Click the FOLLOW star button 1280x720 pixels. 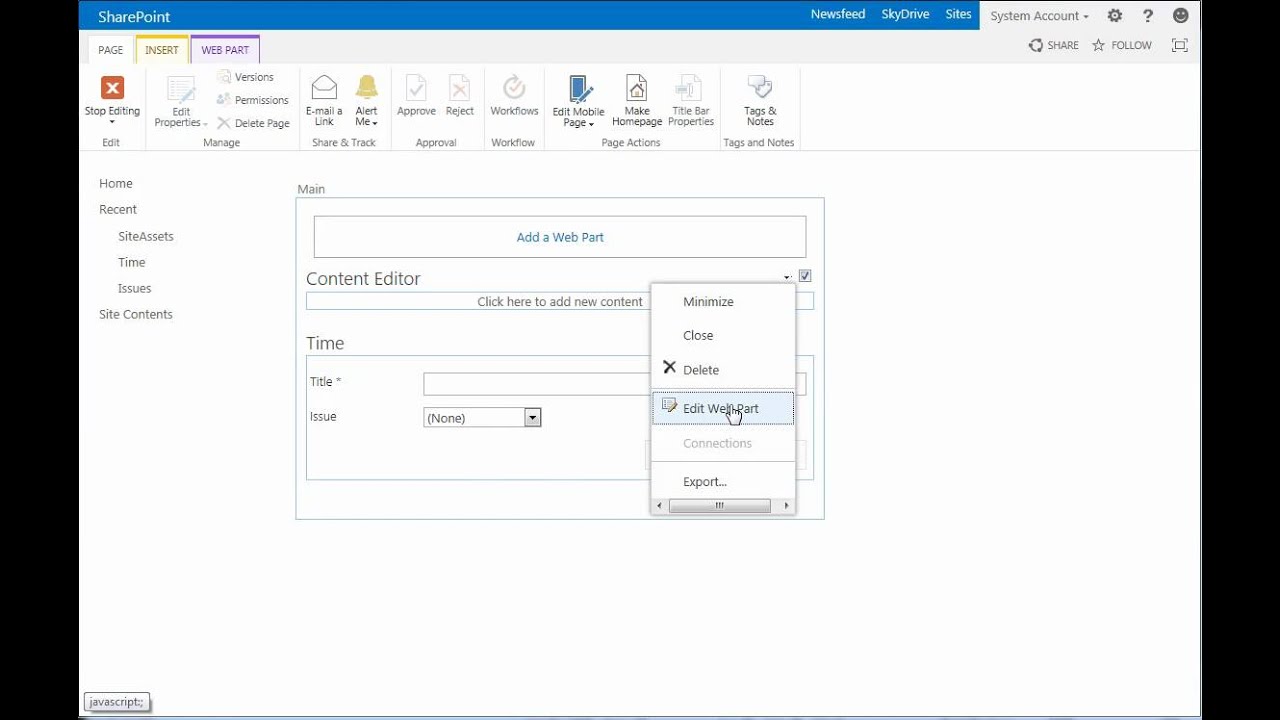(1122, 45)
